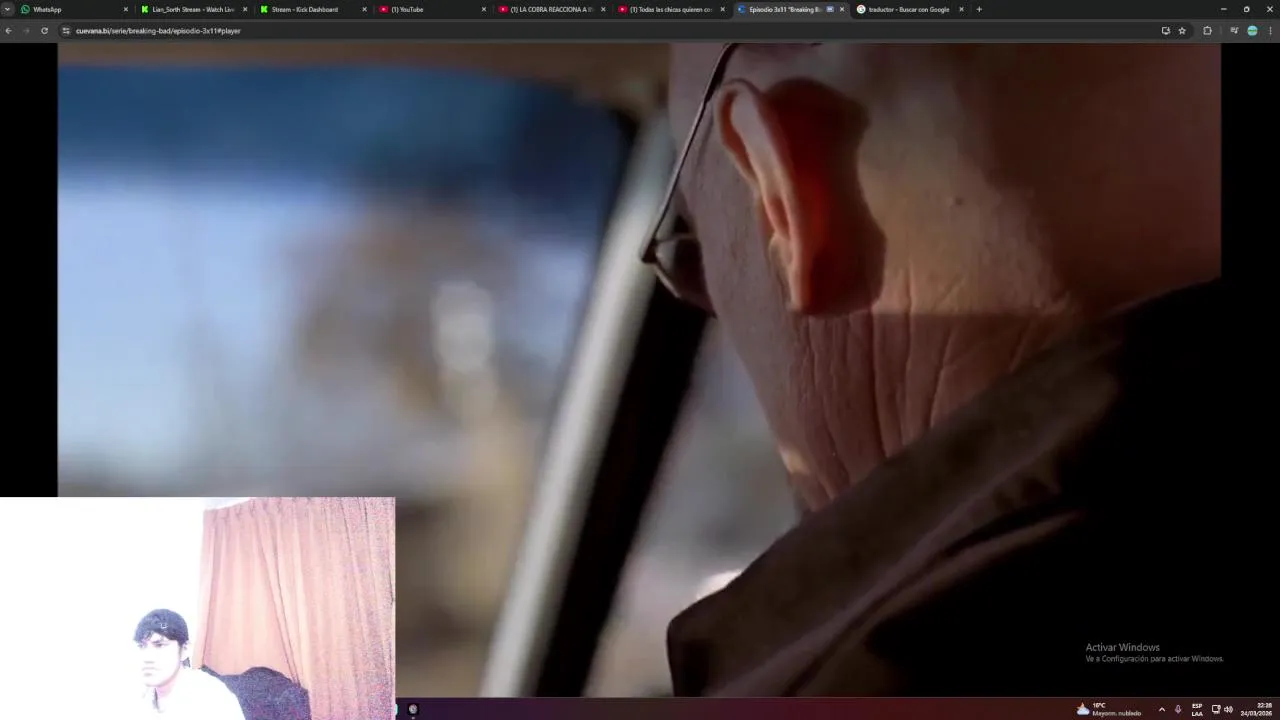Open a new browser tab
This screenshot has width=1280, height=720.
point(979,9)
